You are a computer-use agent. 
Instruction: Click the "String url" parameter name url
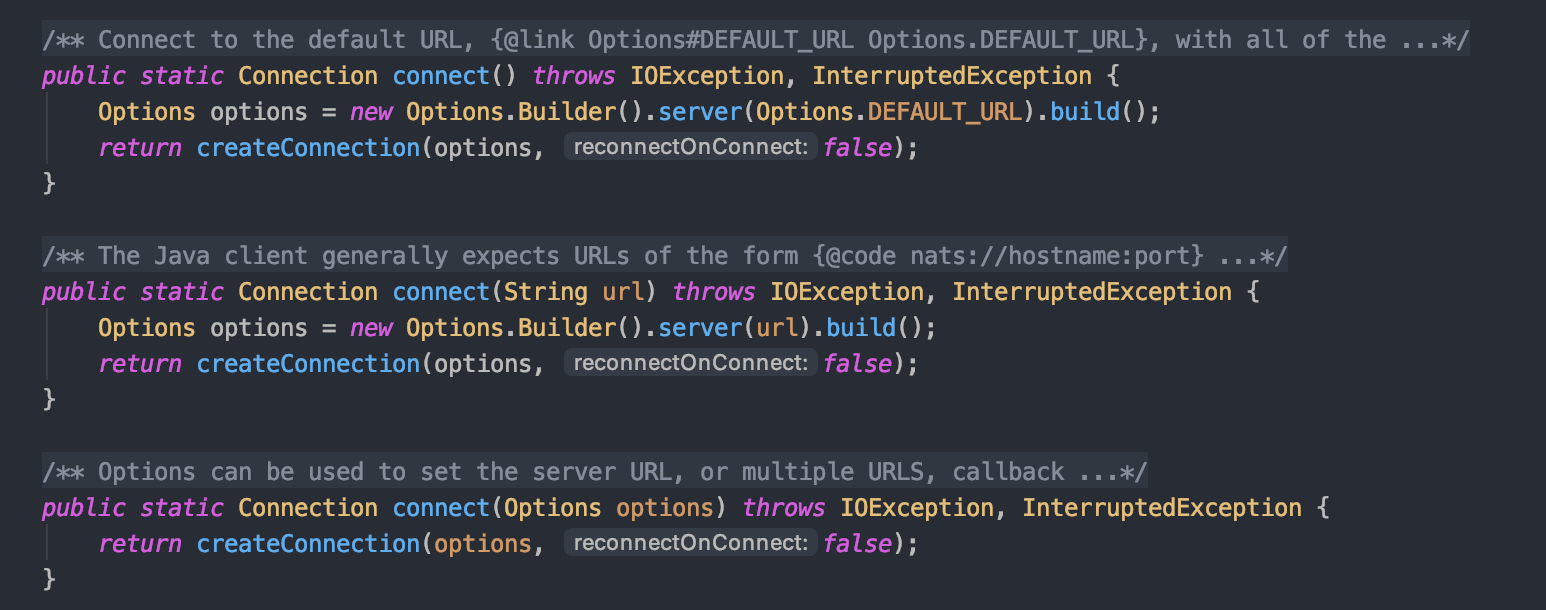623,292
